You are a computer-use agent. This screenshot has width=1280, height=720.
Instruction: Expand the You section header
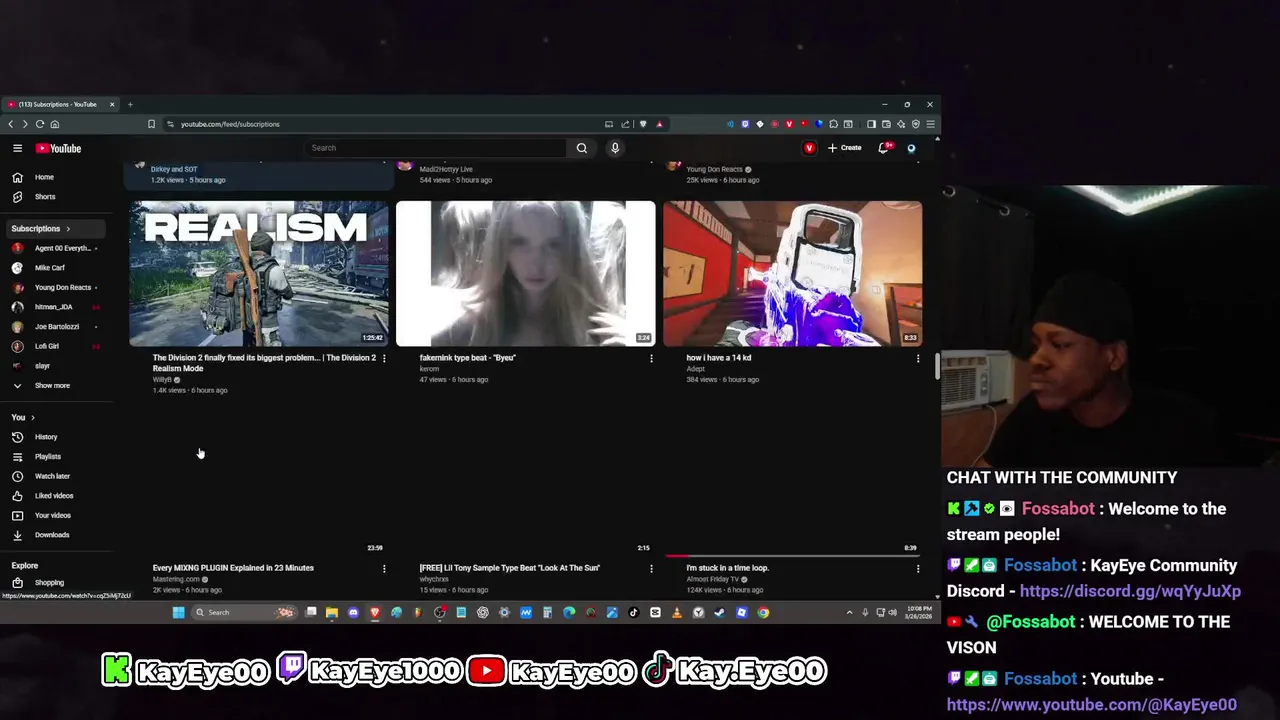[23, 417]
